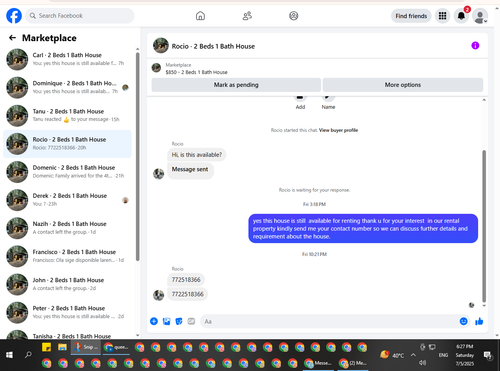The width and height of the screenshot is (500, 371).
Task: Click the Find friends button
Action: coord(411,16)
